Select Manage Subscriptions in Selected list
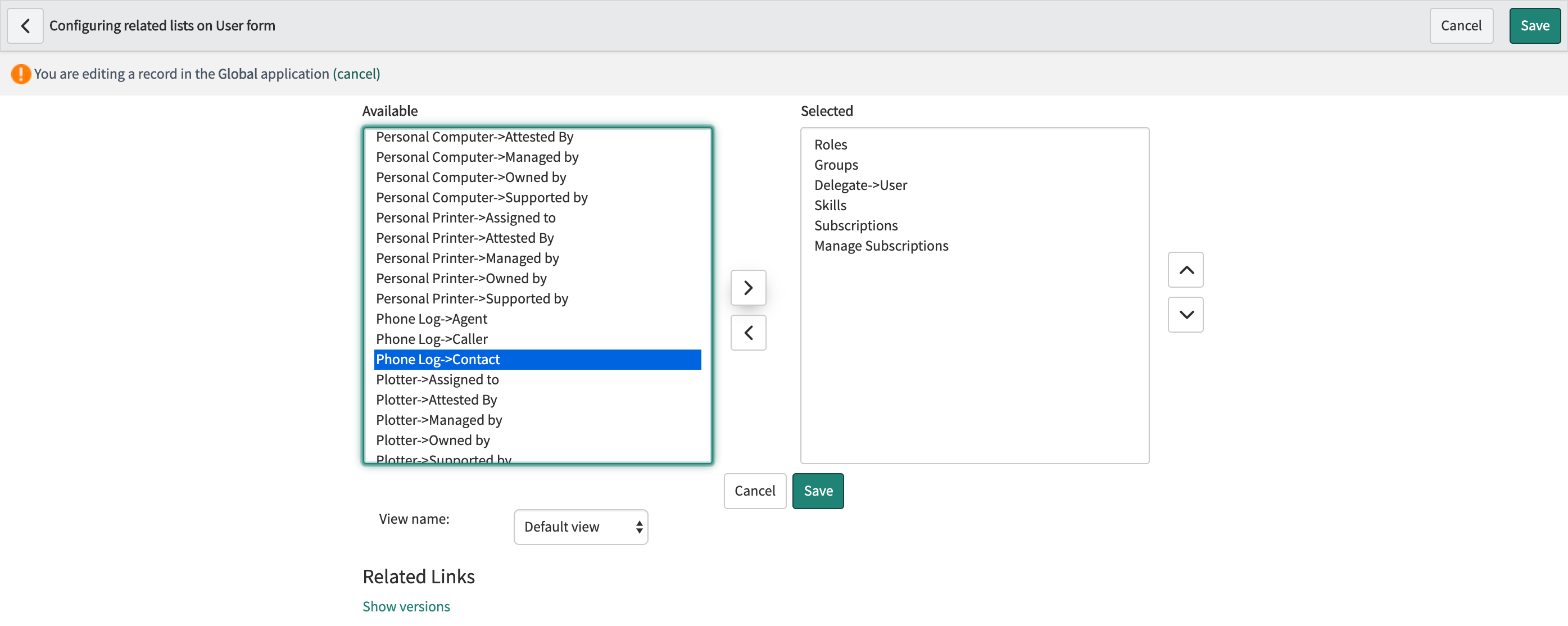This screenshot has height=626, width=1568. tap(881, 246)
